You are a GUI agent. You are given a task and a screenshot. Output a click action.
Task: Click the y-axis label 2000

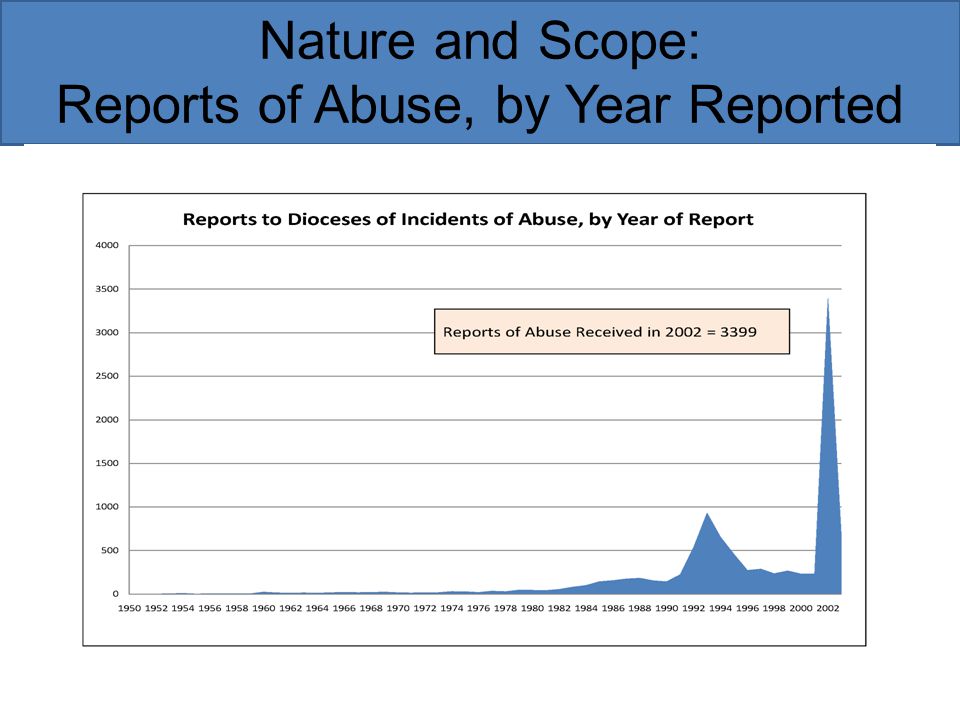107,419
